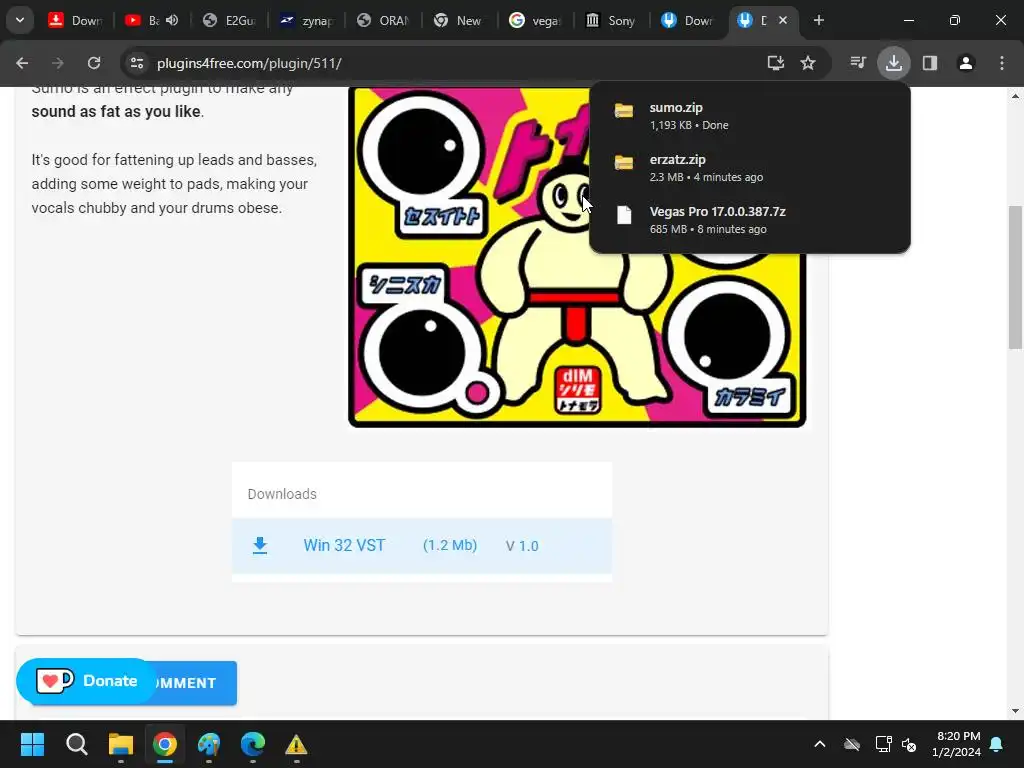Click the Chrome taskbar icon
Viewport: 1024px width, 768px height.
click(165, 744)
